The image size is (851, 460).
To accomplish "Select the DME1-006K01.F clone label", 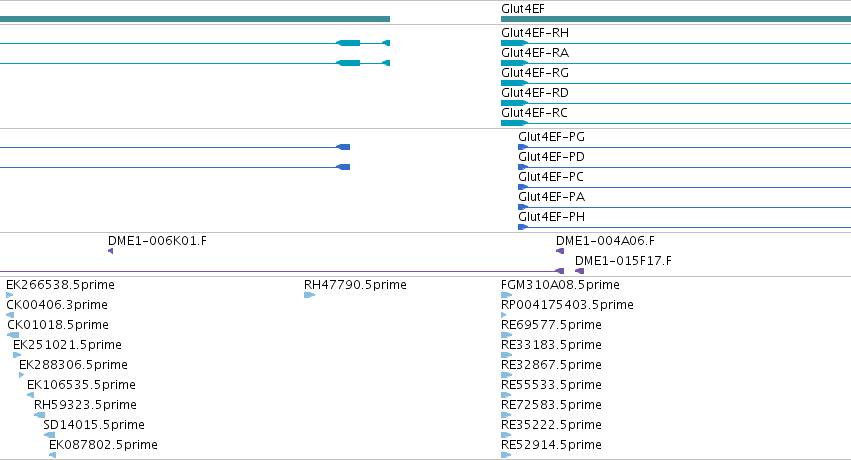I will (x=157, y=241).
